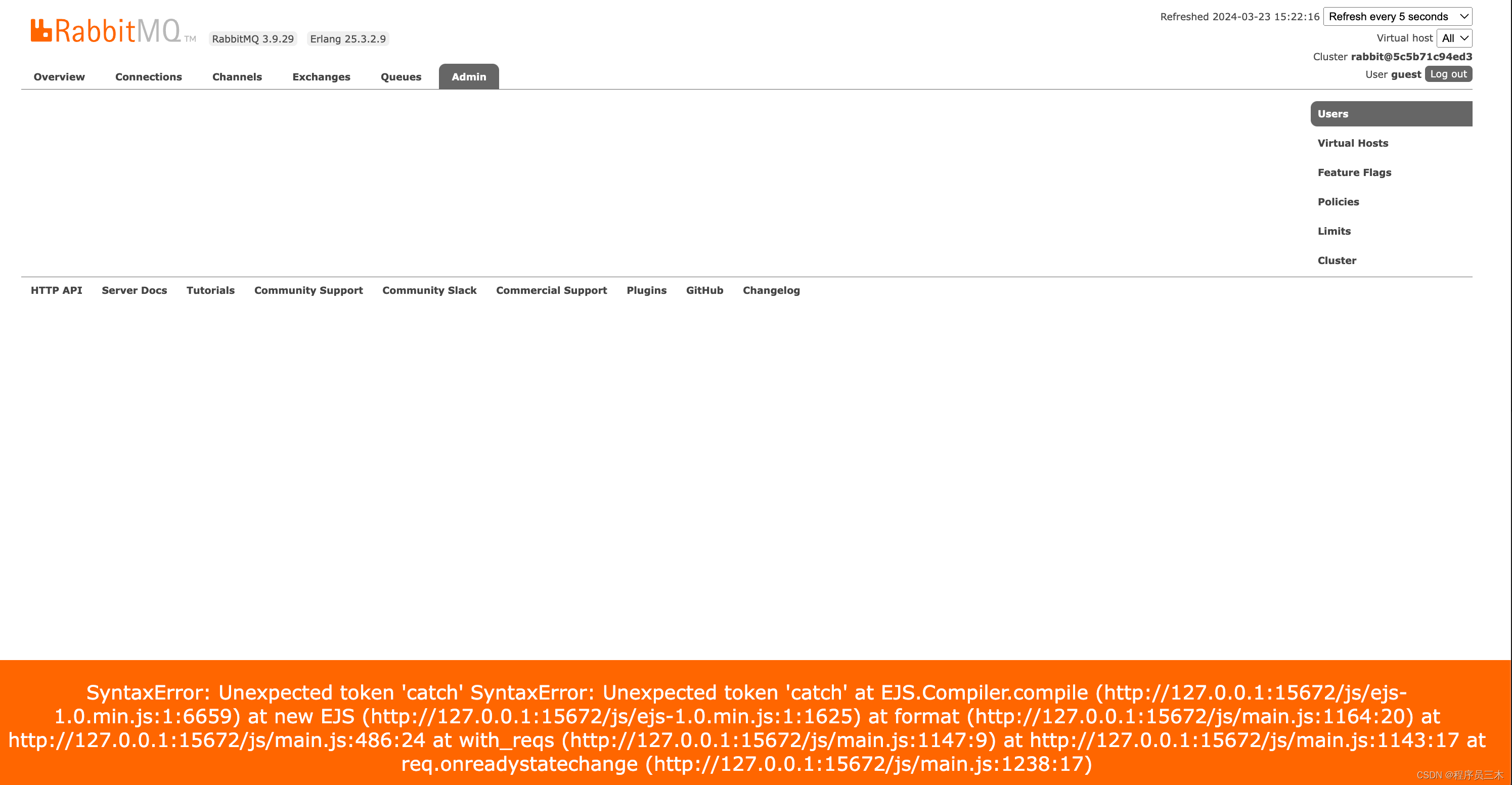Screen dimensions: 1512x785
Task: Navigate to Connections section
Action: tap(148, 76)
